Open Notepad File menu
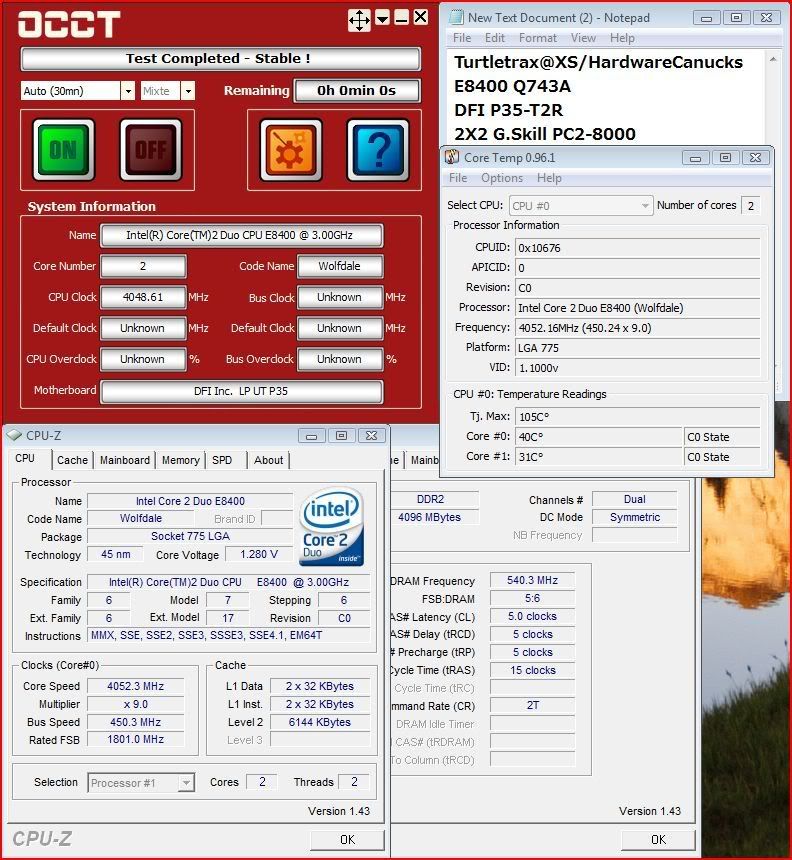 [x=462, y=38]
